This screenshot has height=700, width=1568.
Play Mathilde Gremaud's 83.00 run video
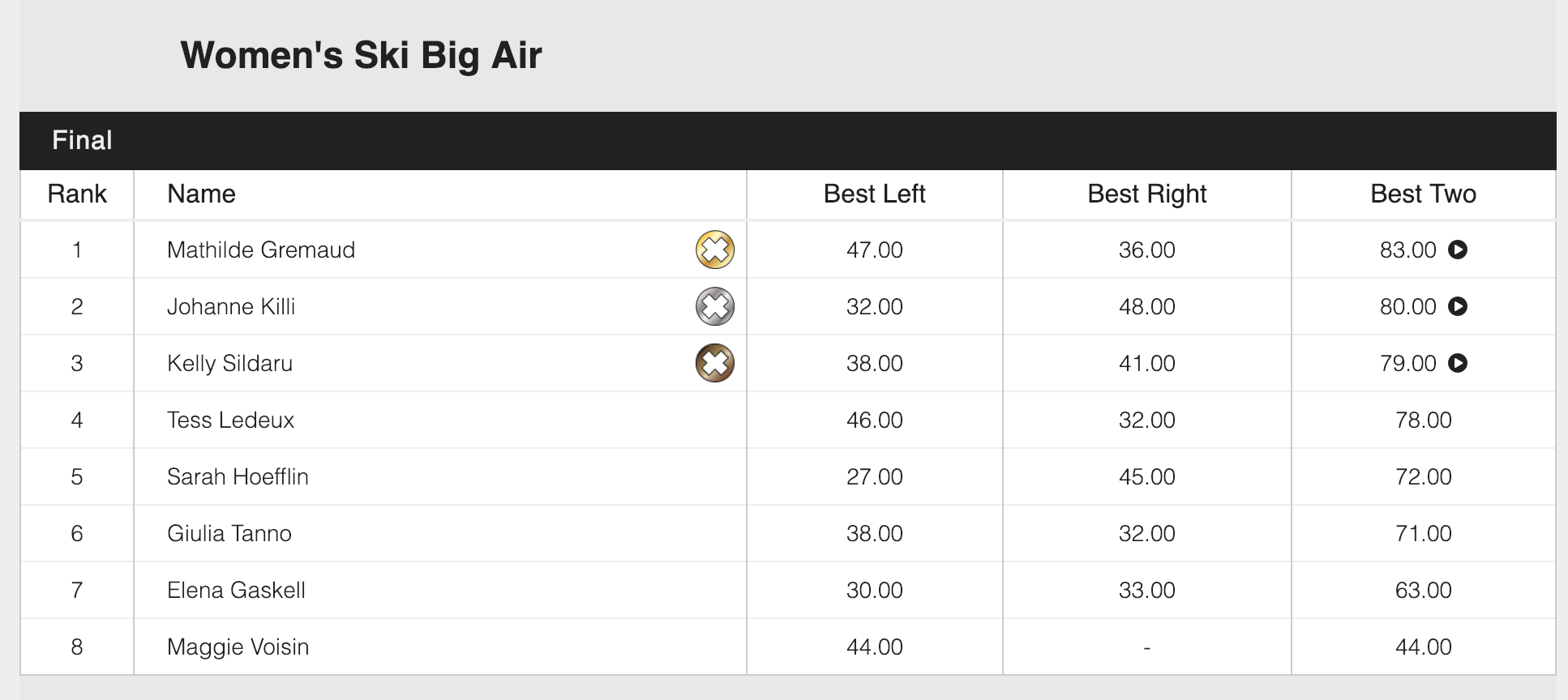(1458, 250)
